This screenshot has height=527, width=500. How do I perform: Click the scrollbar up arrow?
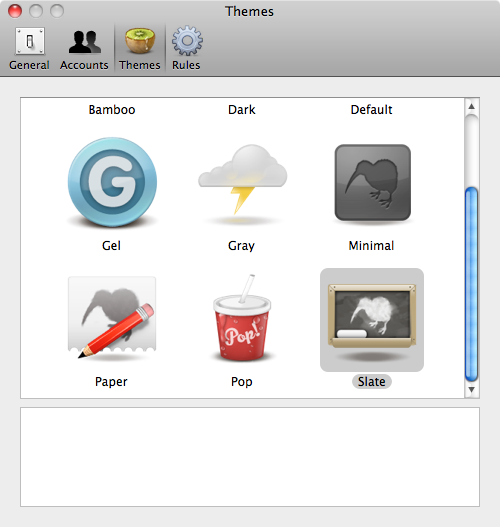click(471, 106)
